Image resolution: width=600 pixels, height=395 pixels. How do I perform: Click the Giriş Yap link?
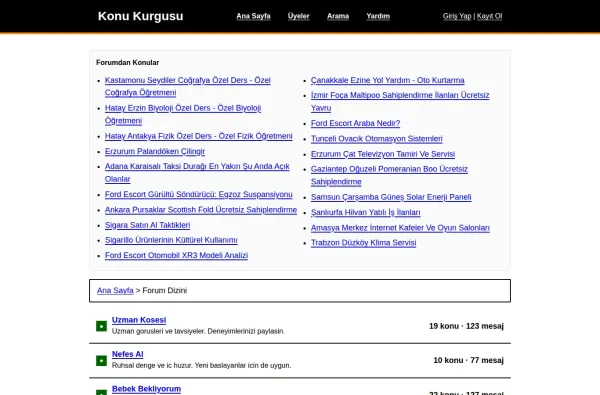[457, 16]
